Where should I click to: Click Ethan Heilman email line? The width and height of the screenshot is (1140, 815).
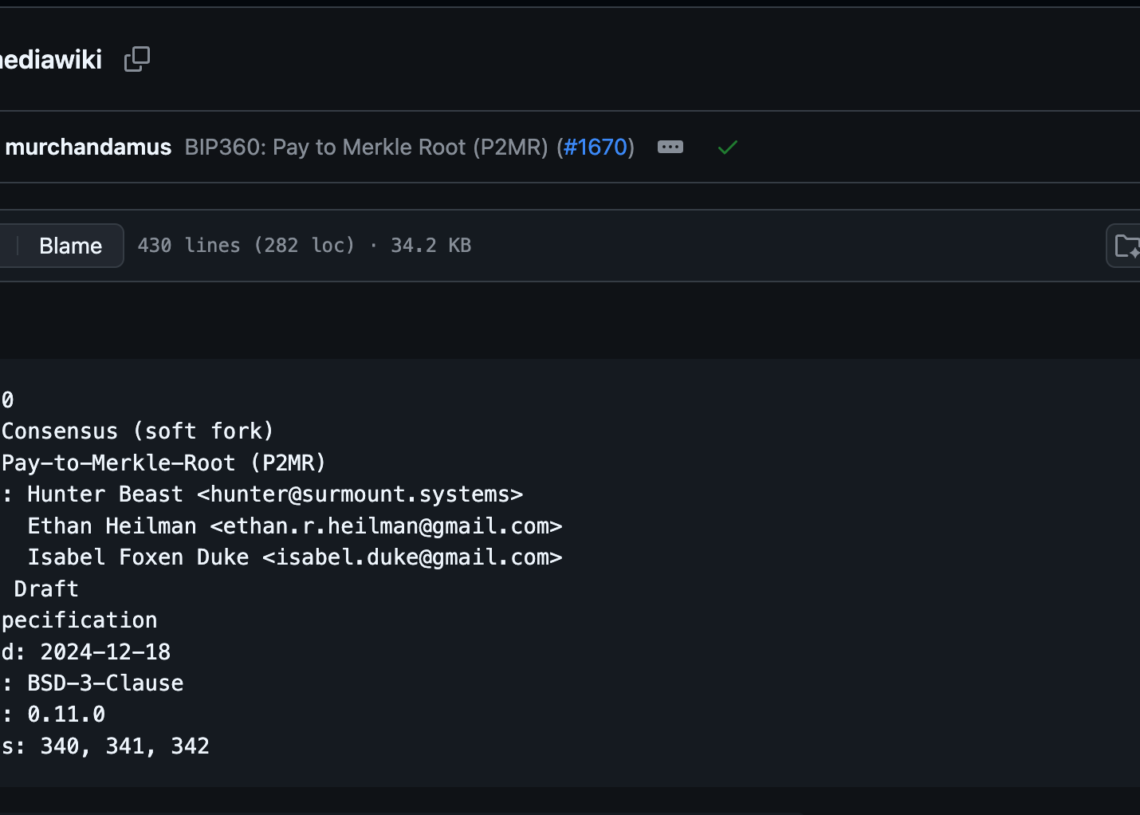tap(294, 526)
